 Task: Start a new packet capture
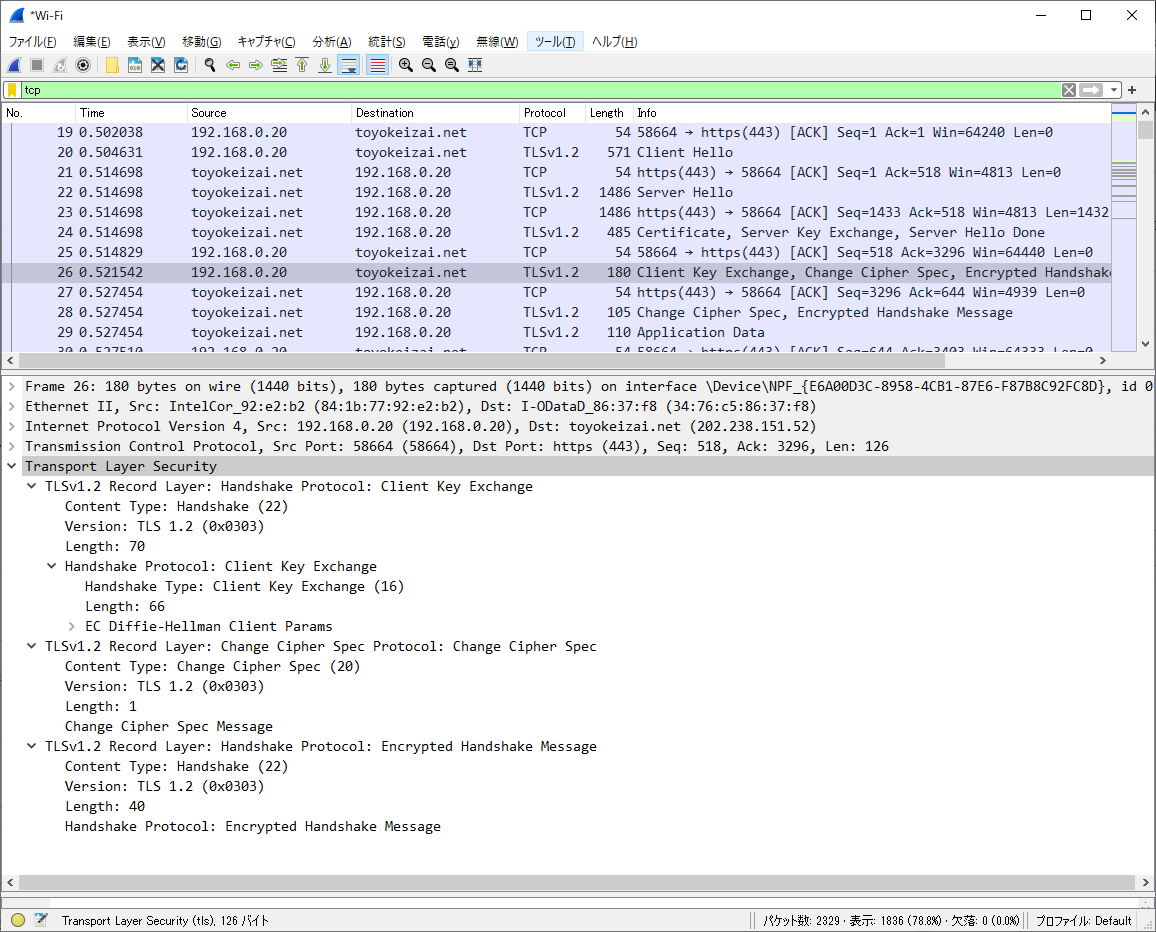coord(13,64)
